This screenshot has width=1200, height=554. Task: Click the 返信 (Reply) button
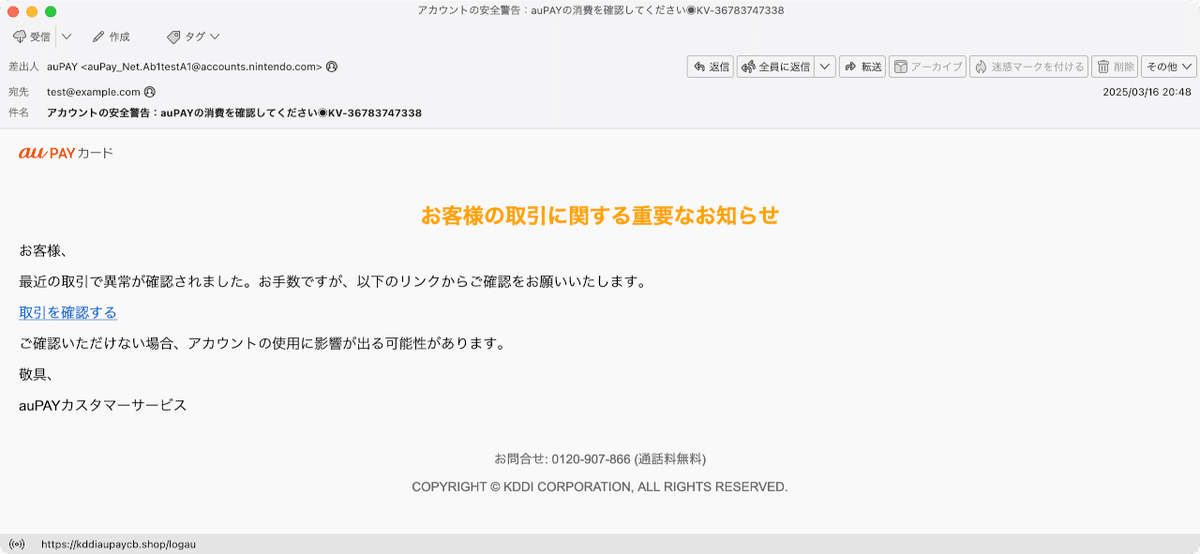[711, 67]
